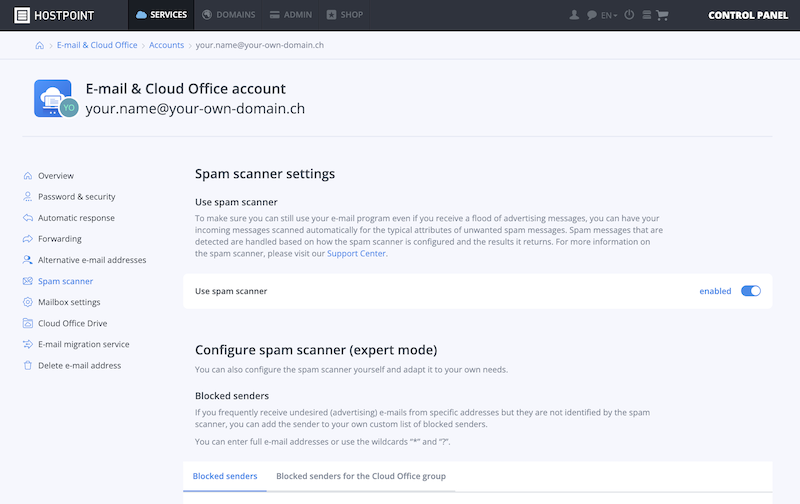Open Mailbox settings page
The width and height of the screenshot is (800, 504).
tap(69, 302)
